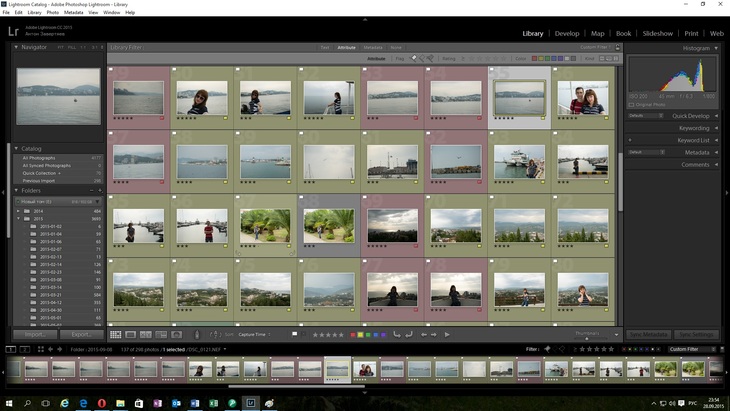The width and height of the screenshot is (730, 411).
Task: Click the Import button
Action: pyautogui.click(x=35, y=334)
